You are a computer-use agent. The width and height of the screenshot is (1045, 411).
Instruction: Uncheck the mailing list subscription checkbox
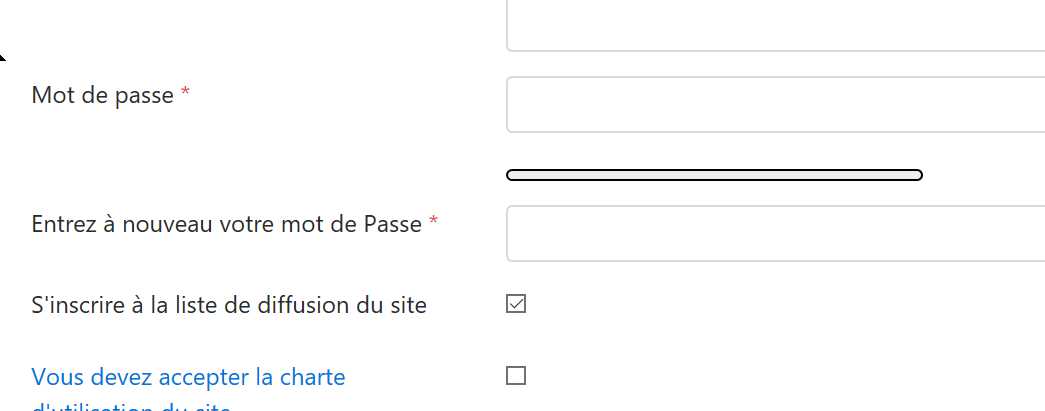tap(516, 304)
